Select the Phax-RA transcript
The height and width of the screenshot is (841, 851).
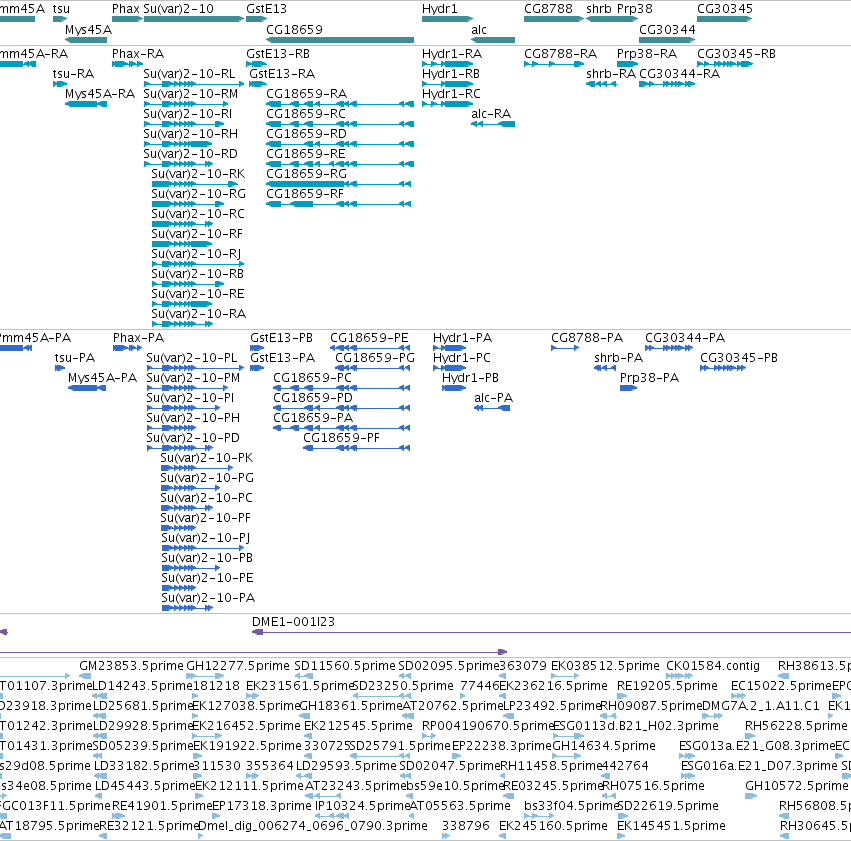coord(138,54)
